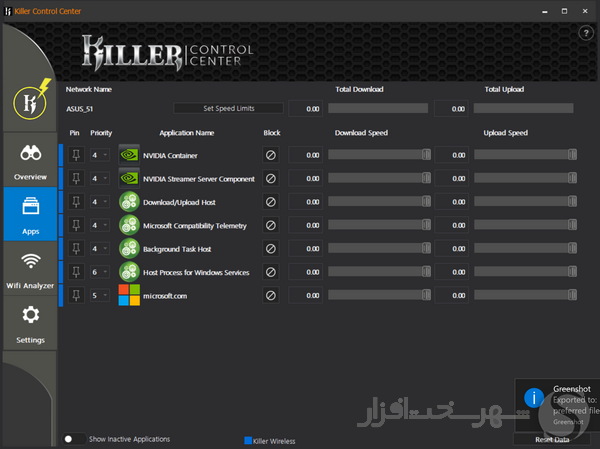Block Background Task Host traffic

point(271,248)
